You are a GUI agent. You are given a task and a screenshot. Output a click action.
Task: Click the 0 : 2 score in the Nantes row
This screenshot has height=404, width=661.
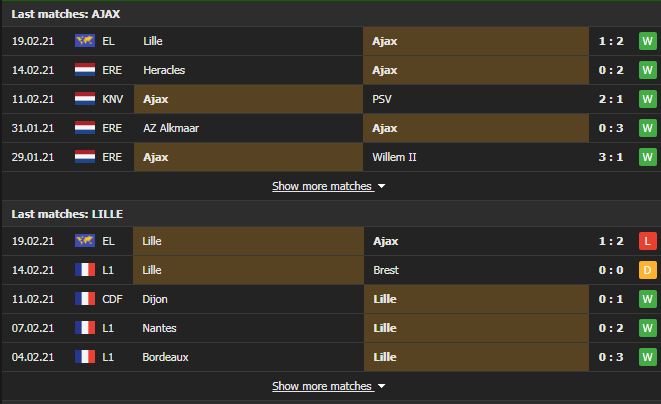click(x=611, y=328)
